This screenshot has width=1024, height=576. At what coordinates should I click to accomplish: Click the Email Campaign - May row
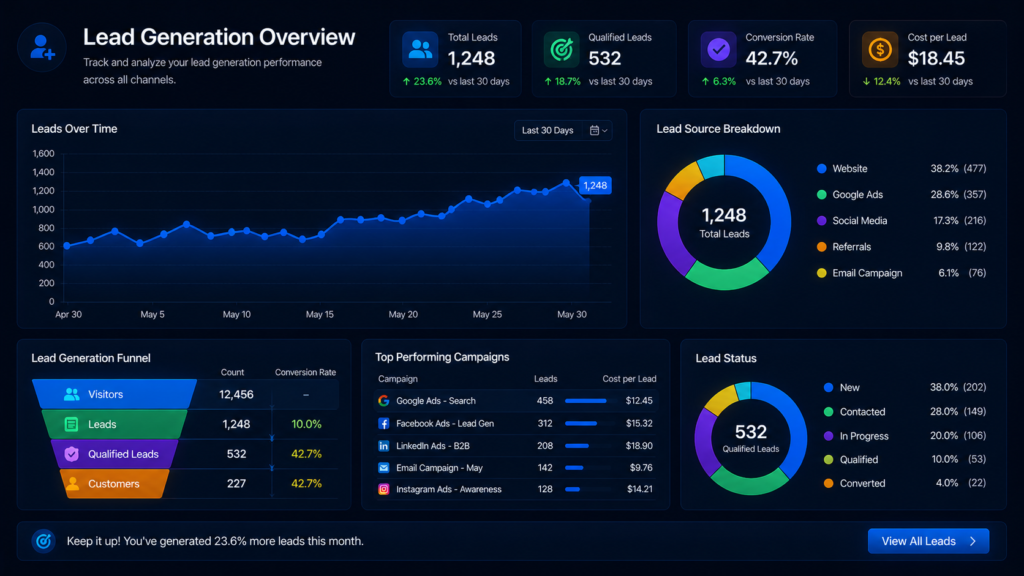coord(515,468)
